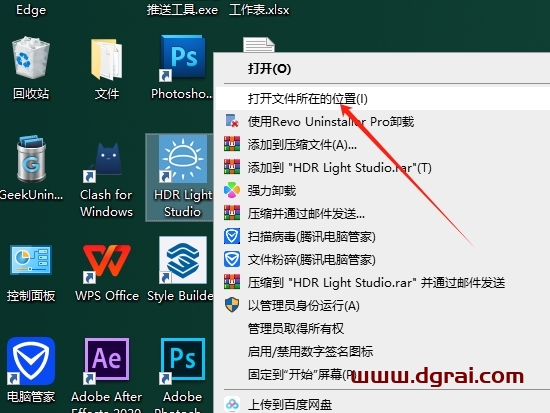
Task: Select the HDR Light Studio desktop shortcut
Action: point(182,160)
